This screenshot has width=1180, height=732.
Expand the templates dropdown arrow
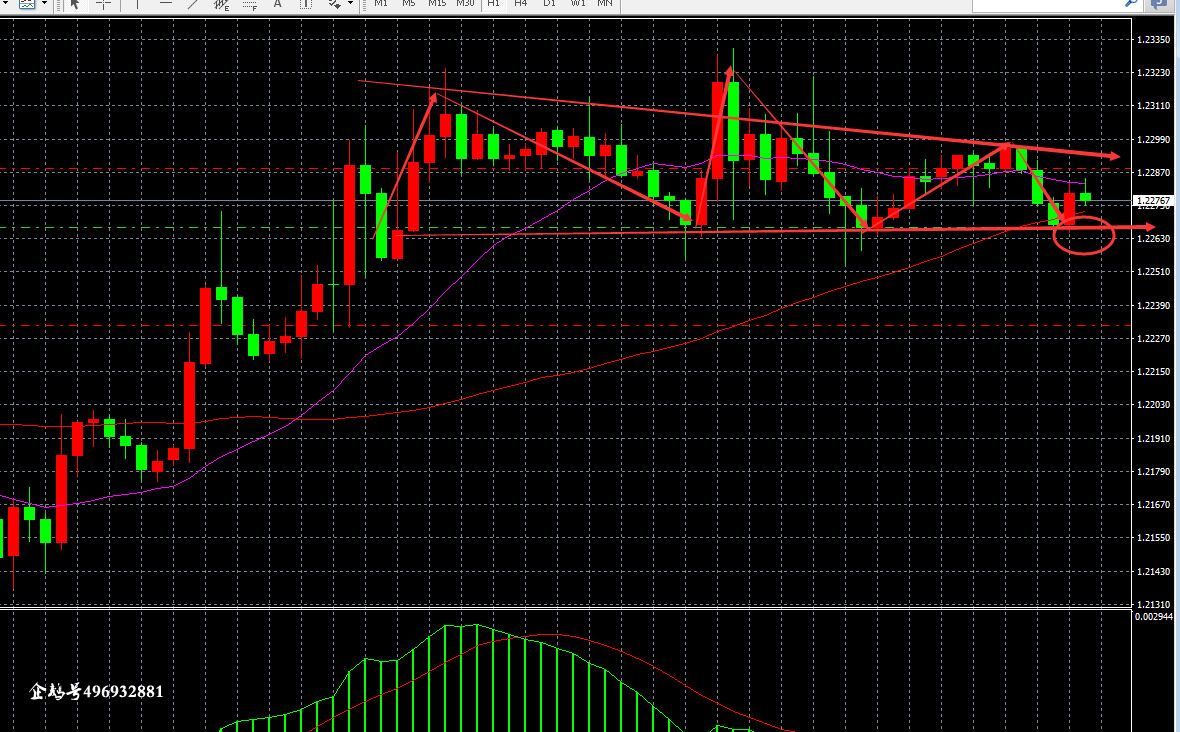point(44,4)
